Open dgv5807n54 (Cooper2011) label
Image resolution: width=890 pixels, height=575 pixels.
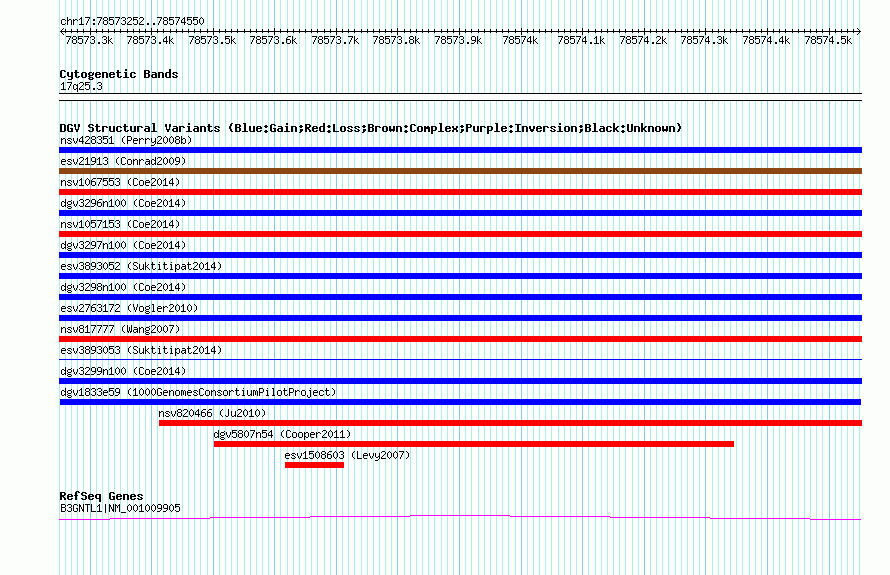[x=282, y=434]
